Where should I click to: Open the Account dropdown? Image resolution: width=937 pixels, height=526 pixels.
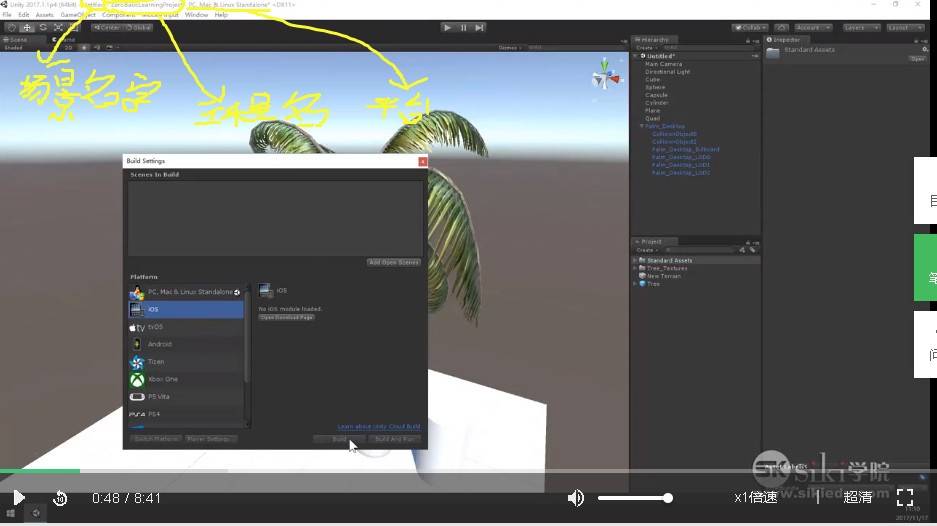pyautogui.click(x=813, y=27)
